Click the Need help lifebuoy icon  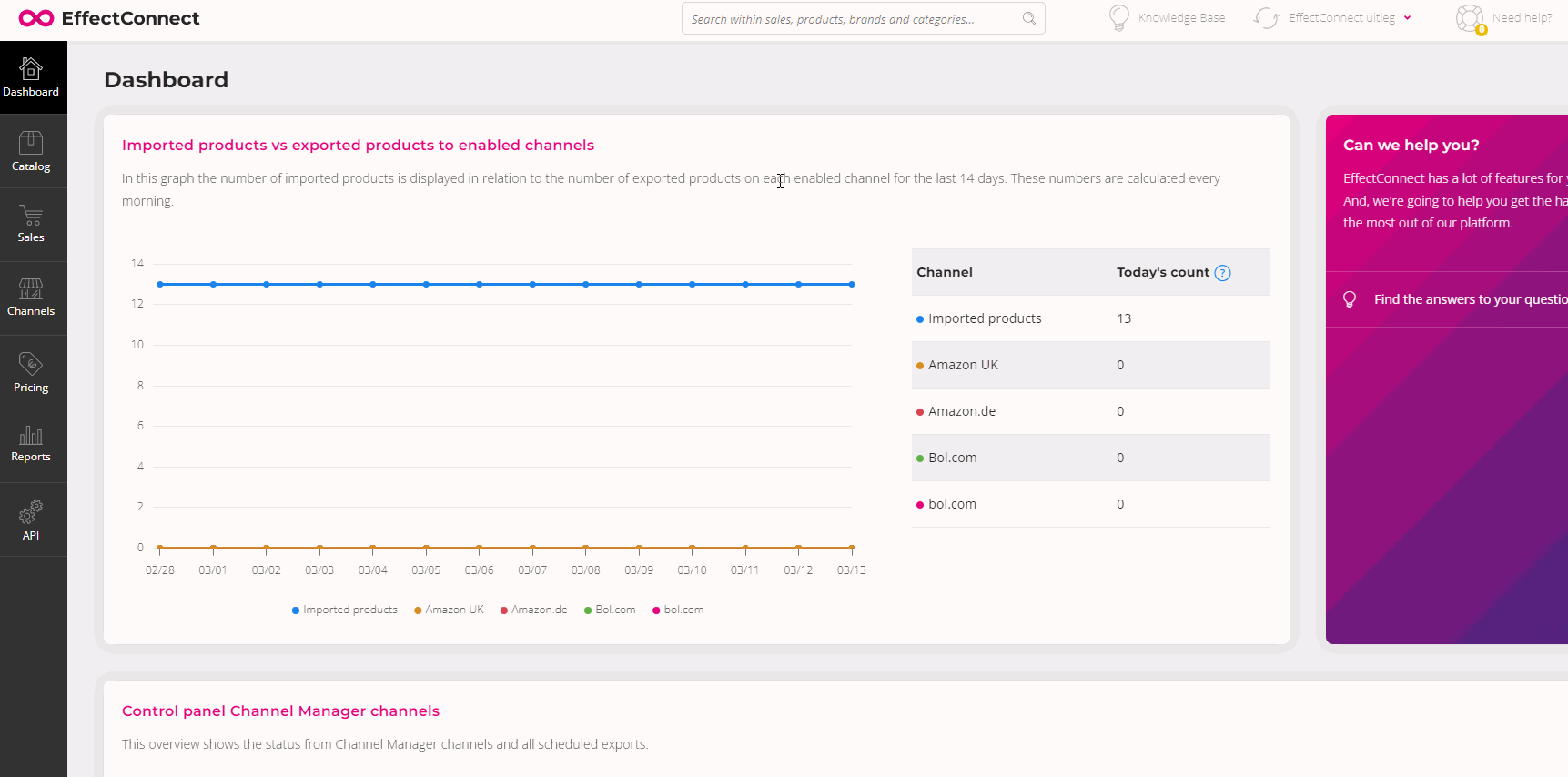pos(1470,18)
